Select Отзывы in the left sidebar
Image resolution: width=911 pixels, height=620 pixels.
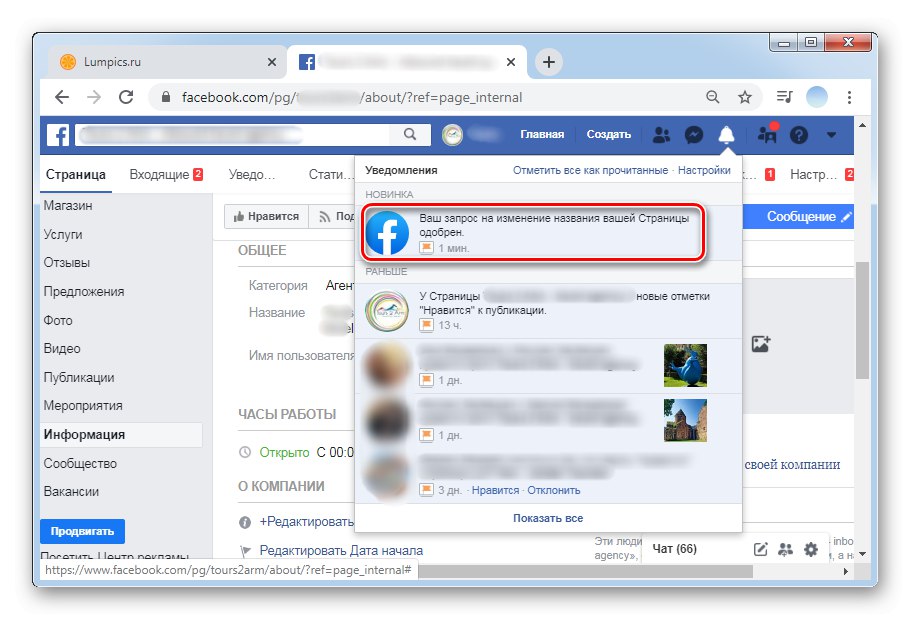pos(67,263)
